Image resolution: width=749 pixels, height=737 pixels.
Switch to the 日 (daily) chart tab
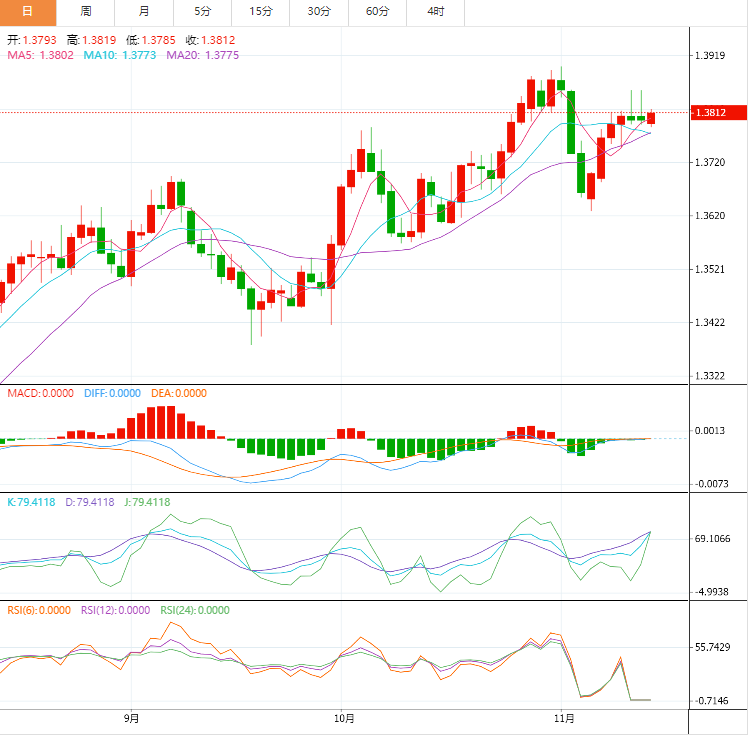(x=27, y=11)
